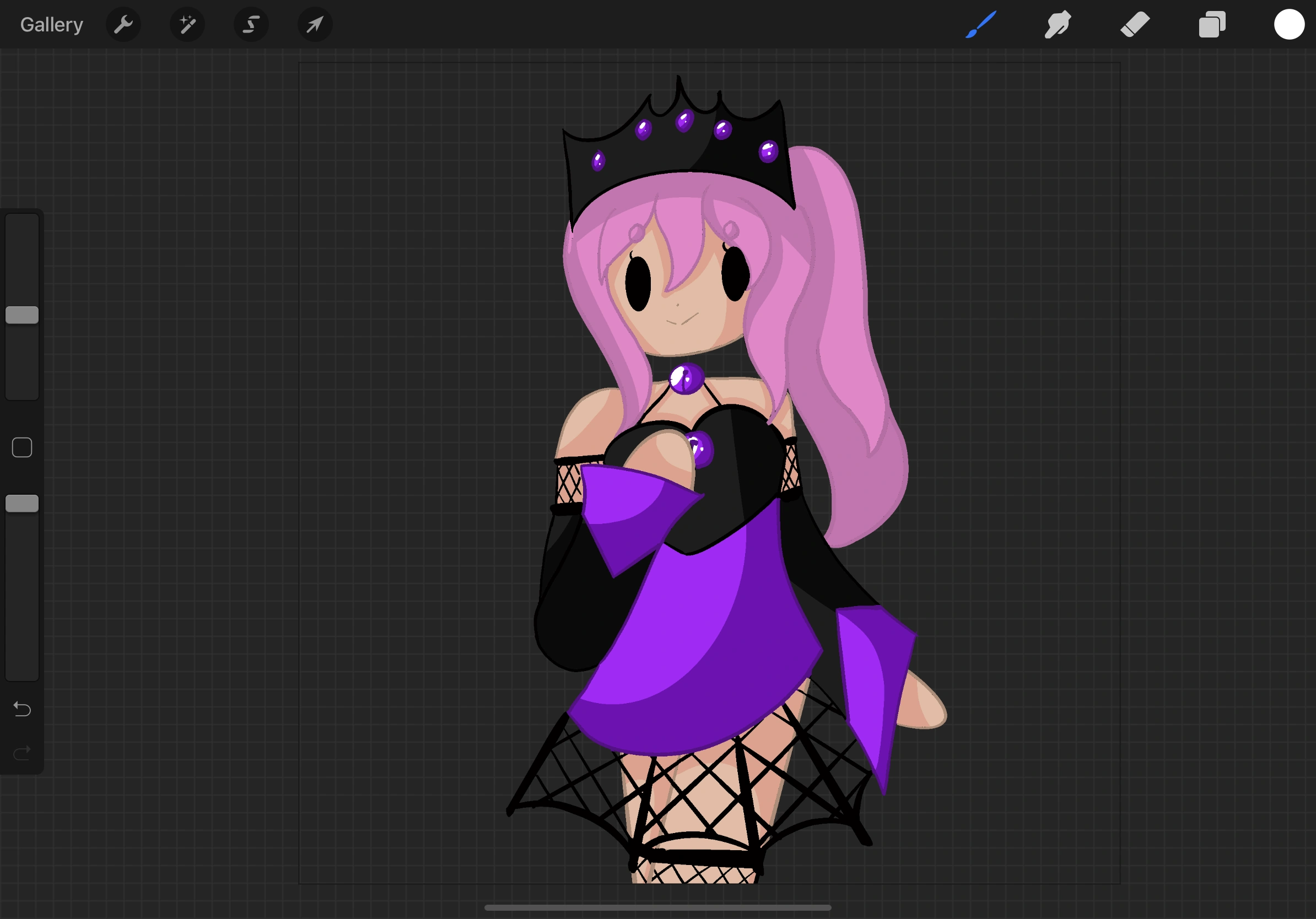Open the Adjustments magic wand menu

point(187,24)
